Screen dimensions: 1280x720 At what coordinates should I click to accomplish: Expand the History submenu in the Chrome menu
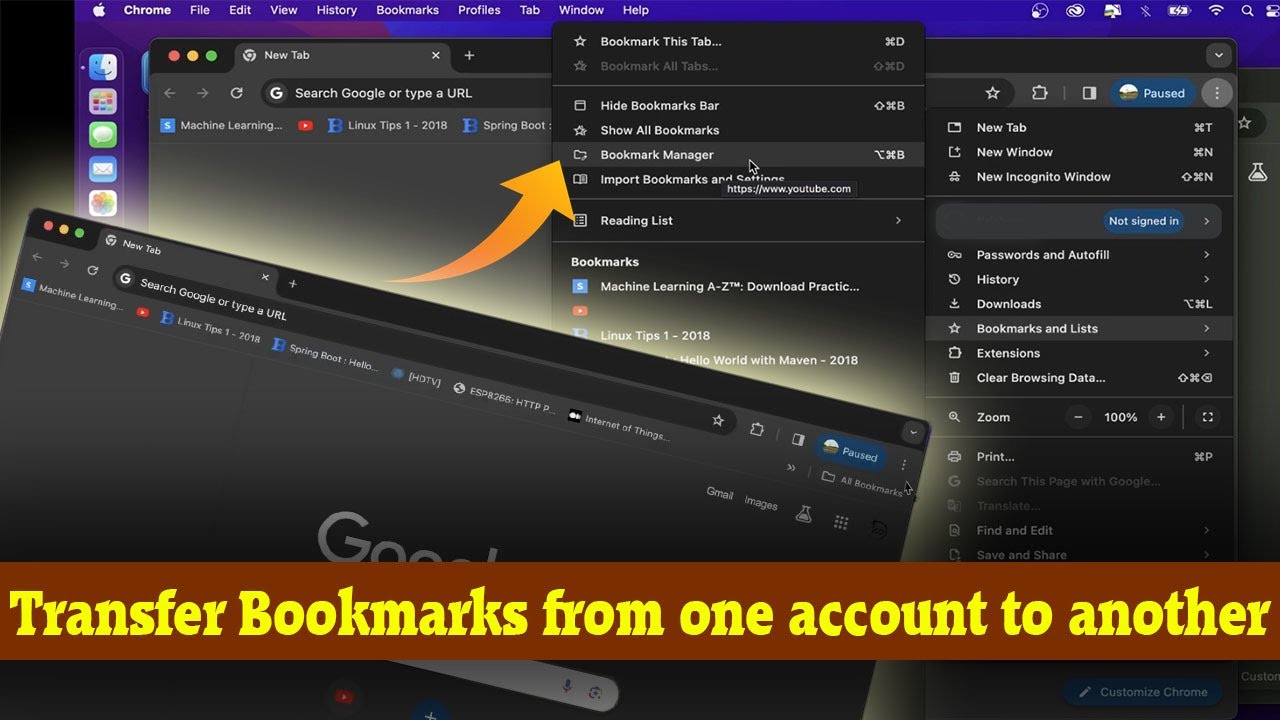pos(1079,279)
